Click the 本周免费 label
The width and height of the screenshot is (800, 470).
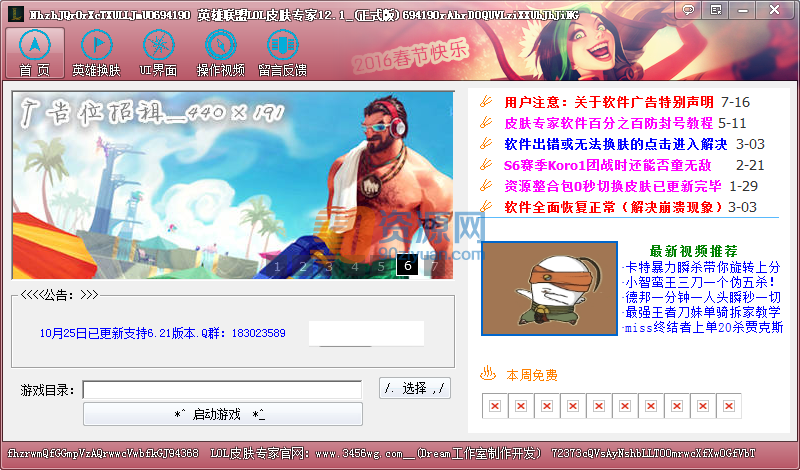(532, 375)
